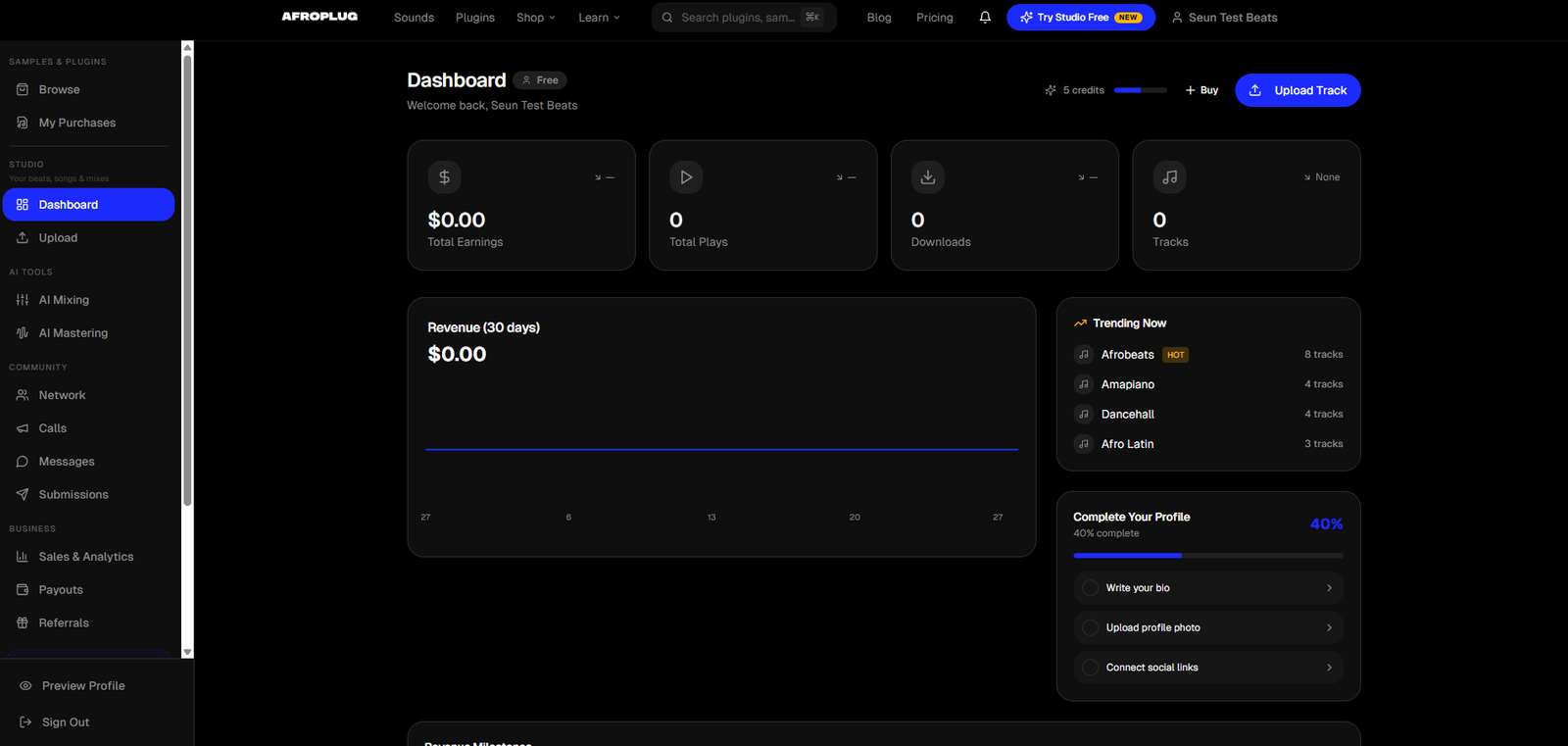The image size is (1568, 746).
Task: Click the dollar sign Total Earnings icon
Action: 444,177
